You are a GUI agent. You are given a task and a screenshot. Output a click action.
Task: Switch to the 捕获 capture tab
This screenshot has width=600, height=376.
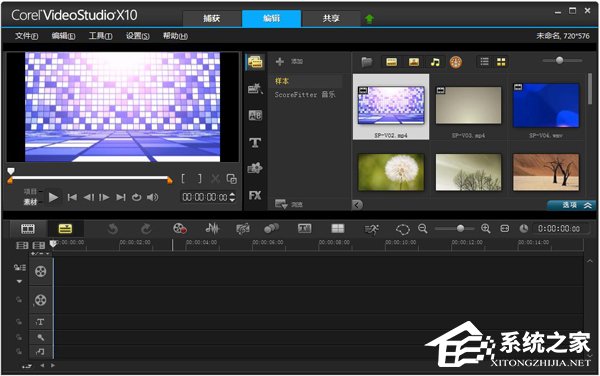212,18
